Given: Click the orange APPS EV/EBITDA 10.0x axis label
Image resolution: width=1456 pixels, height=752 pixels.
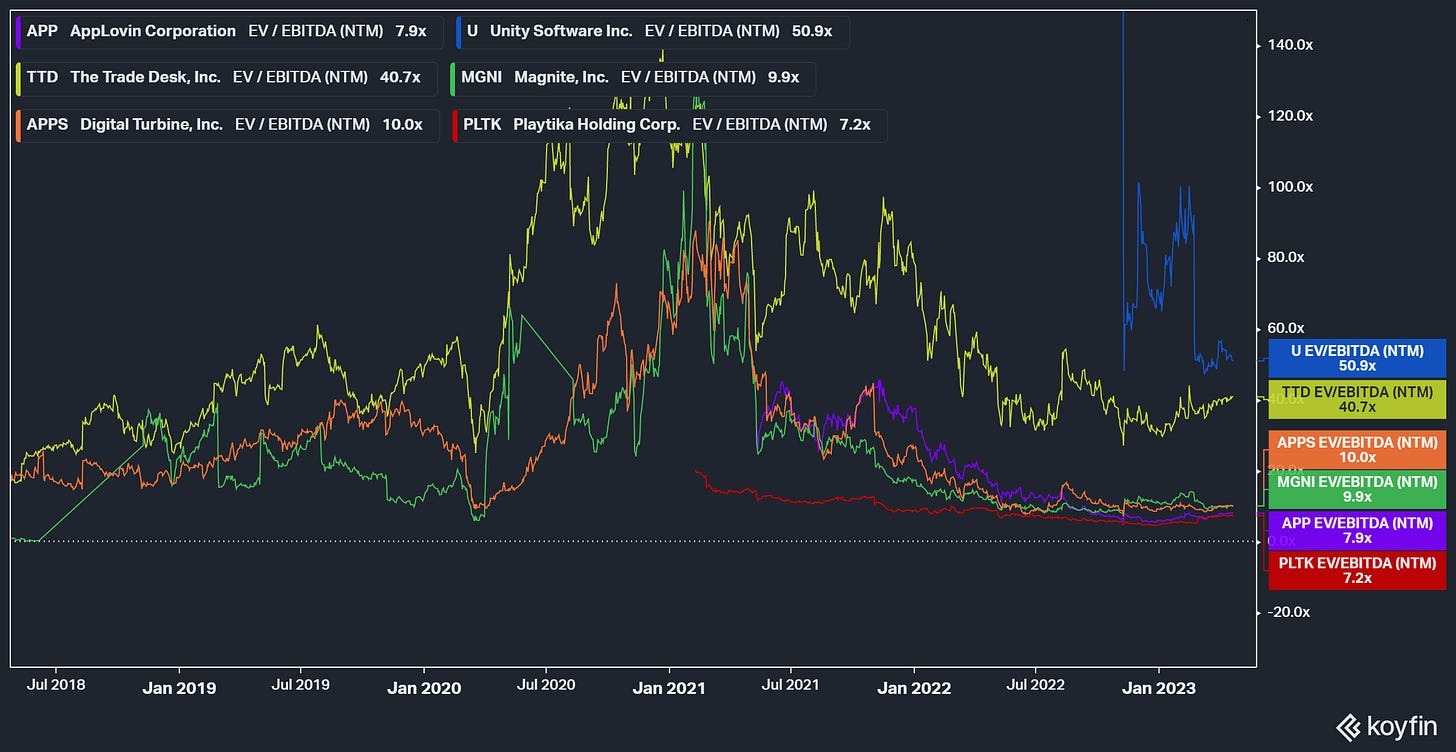Looking at the screenshot, I should point(1357,449).
